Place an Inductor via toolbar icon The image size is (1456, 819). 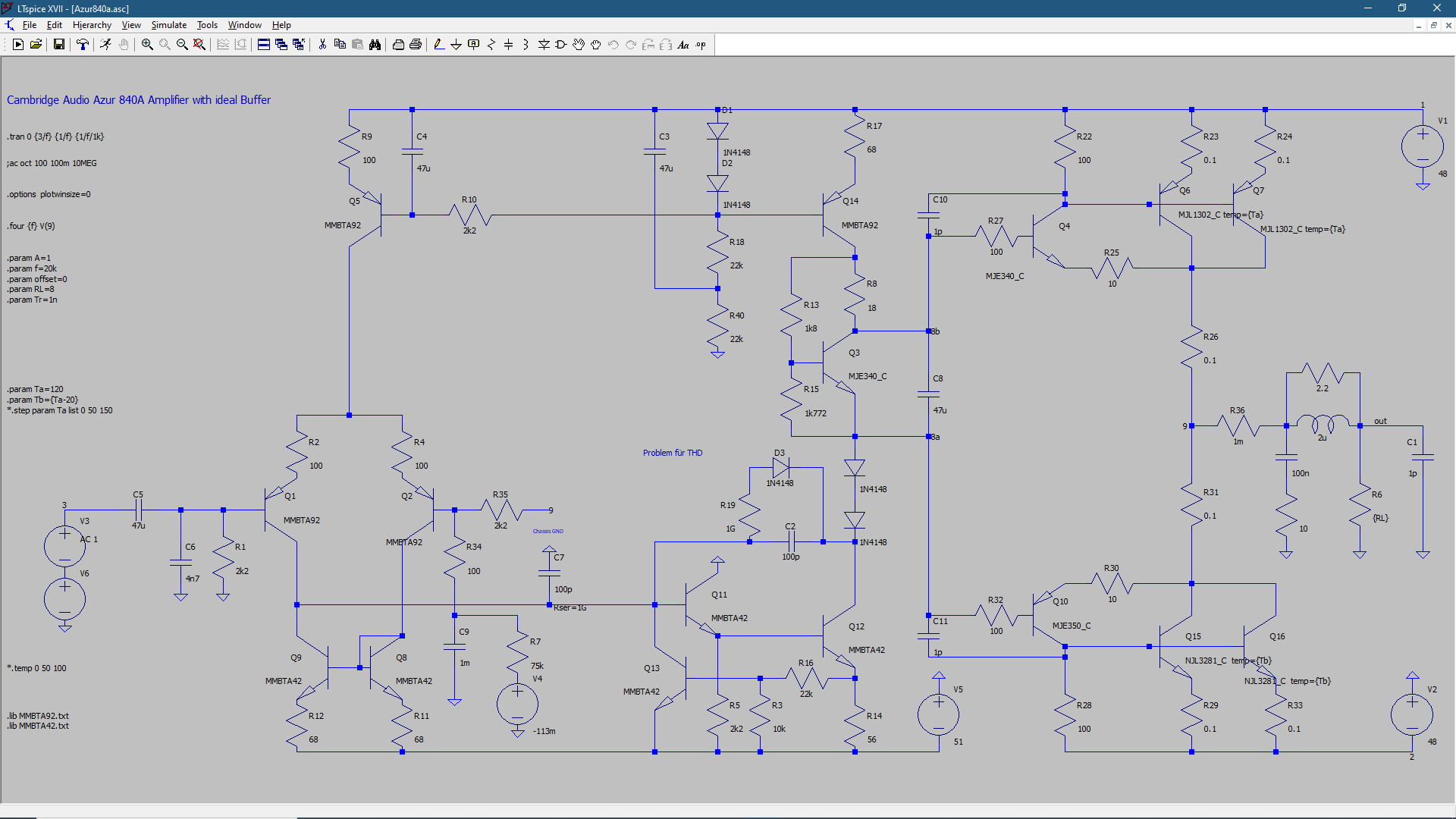tap(526, 45)
